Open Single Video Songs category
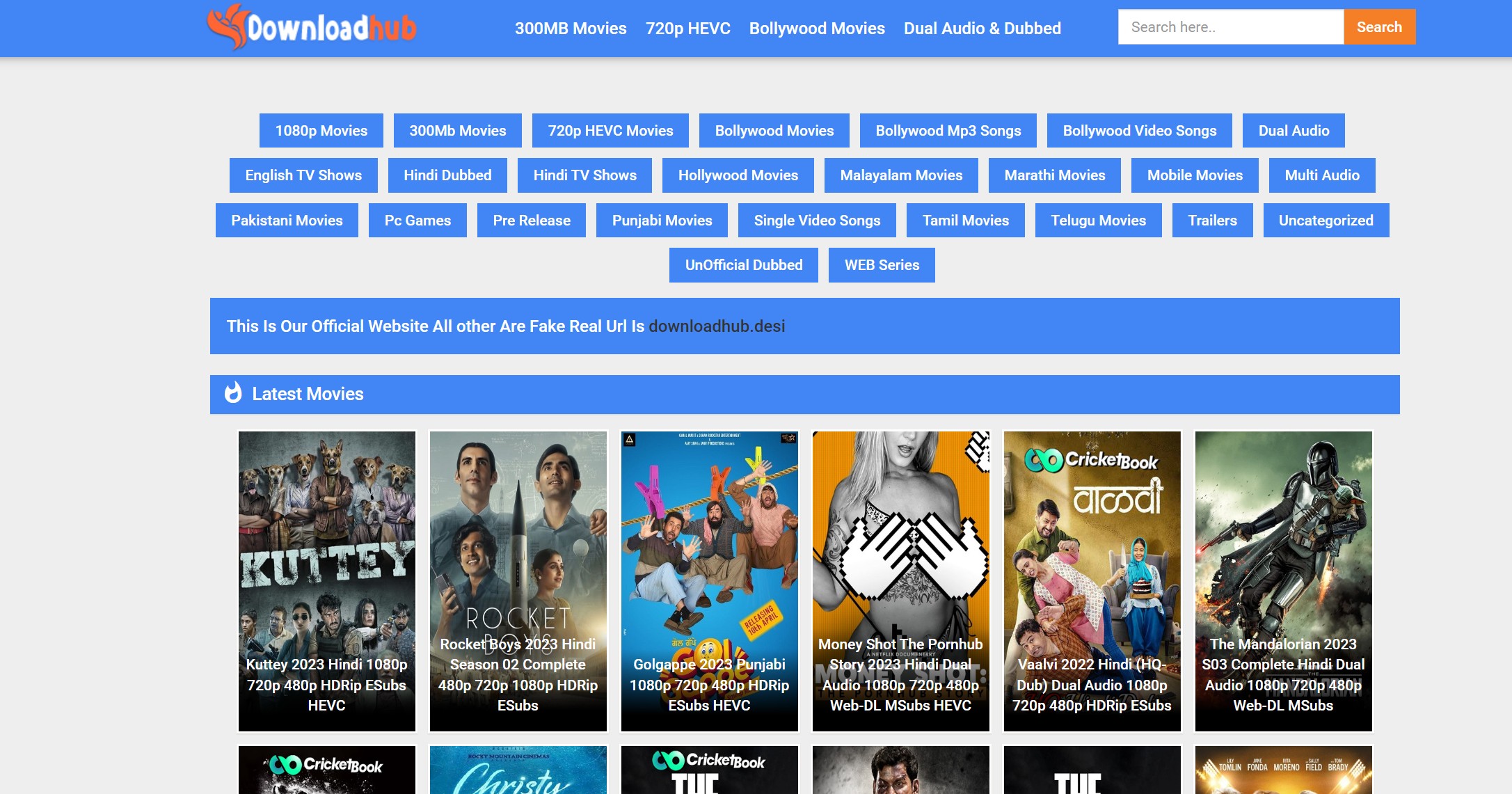The image size is (1512, 794). pos(817,221)
